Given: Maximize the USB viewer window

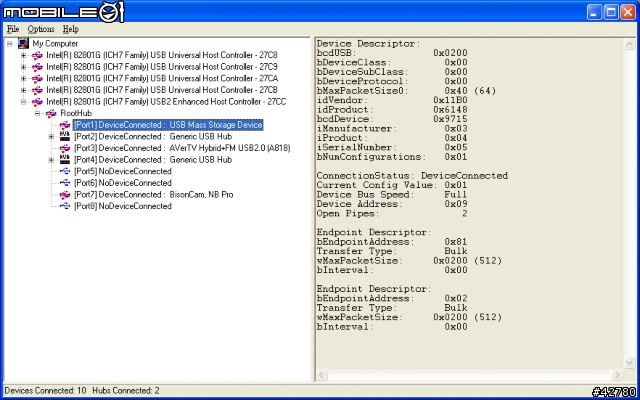Looking at the screenshot, I should pos(611,12).
